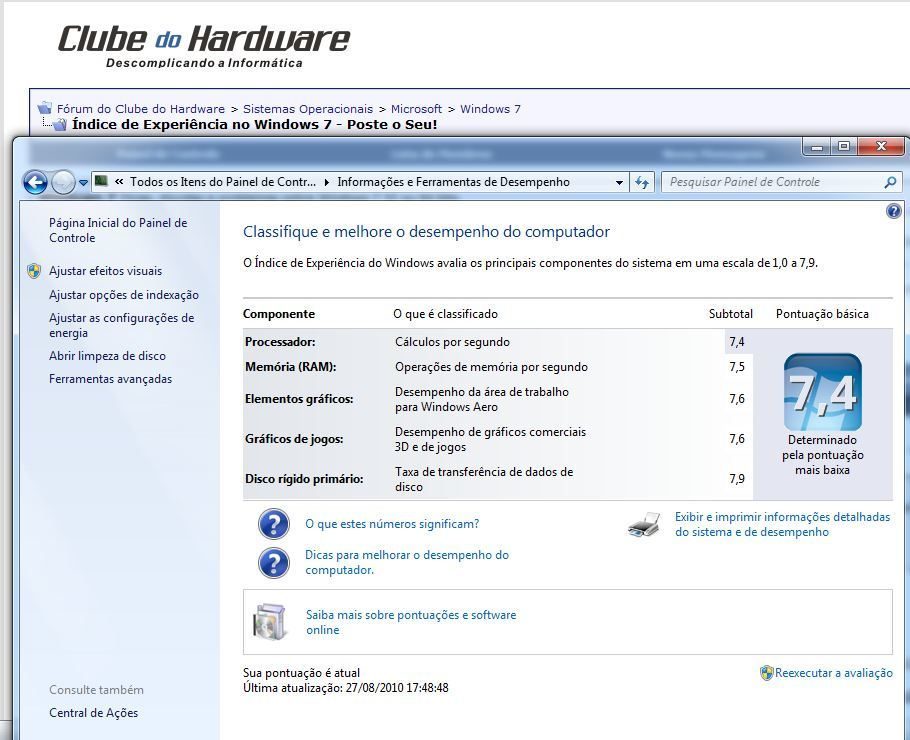Viewport: 910px width, 740px height.
Task: Click question icon beside Dicas para melhorar desempenho
Action: click(273, 562)
